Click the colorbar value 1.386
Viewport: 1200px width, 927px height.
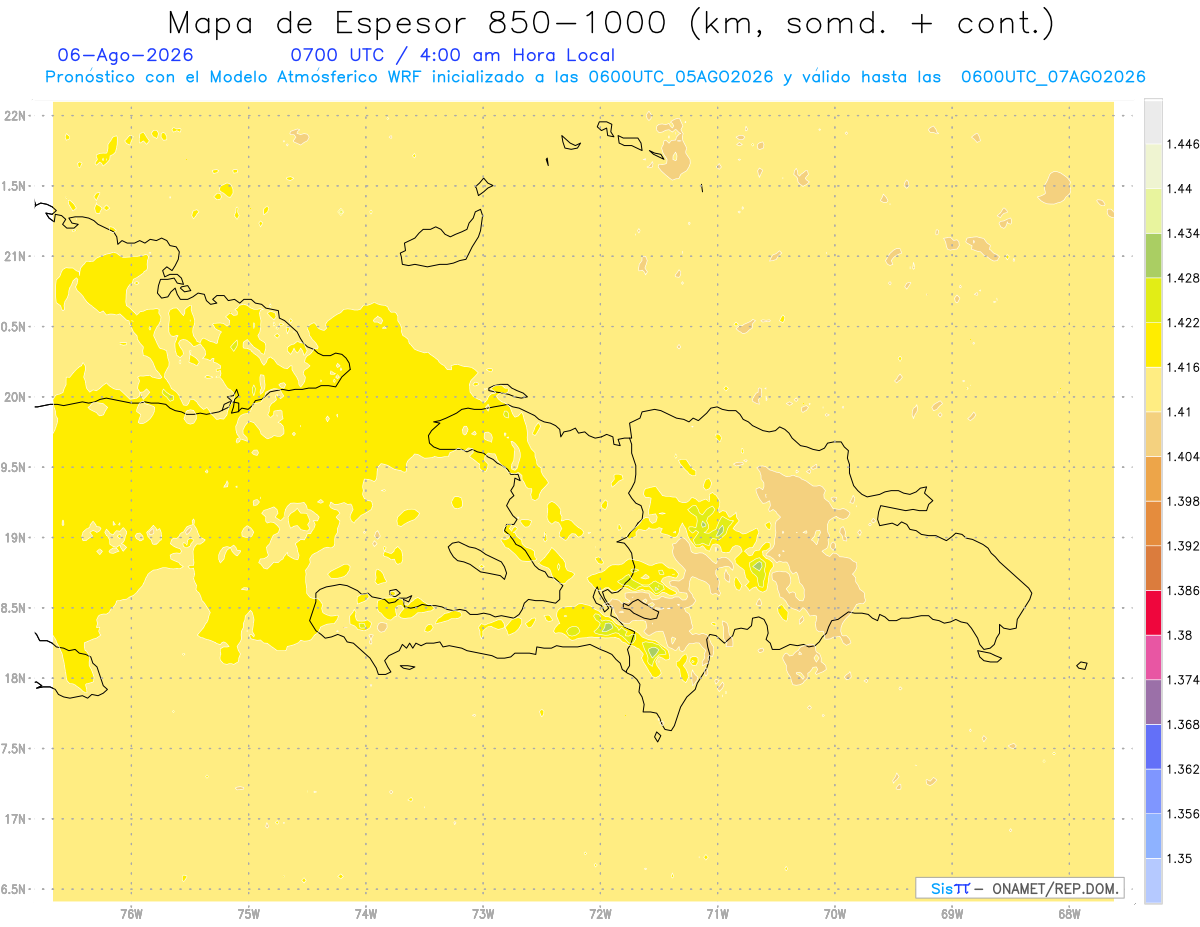[x=1183, y=590]
